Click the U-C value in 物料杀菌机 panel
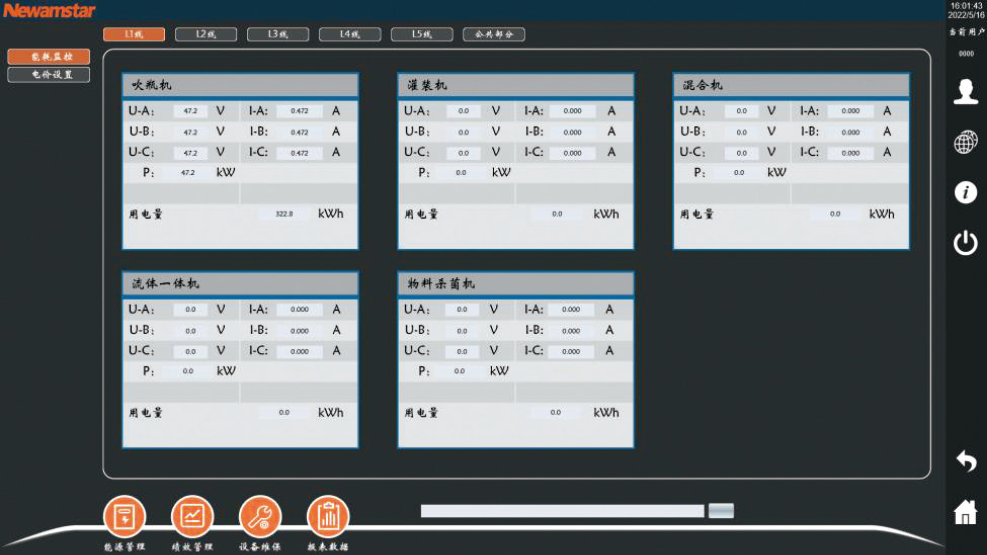The width and height of the screenshot is (987, 555). [x=462, y=352]
